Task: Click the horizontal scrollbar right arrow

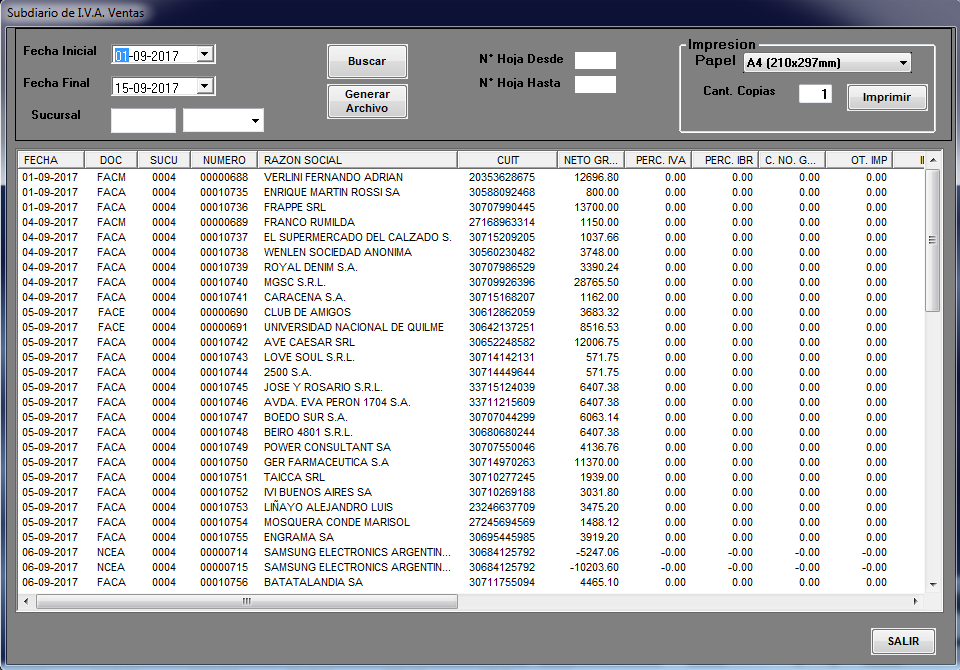Action: (916, 601)
